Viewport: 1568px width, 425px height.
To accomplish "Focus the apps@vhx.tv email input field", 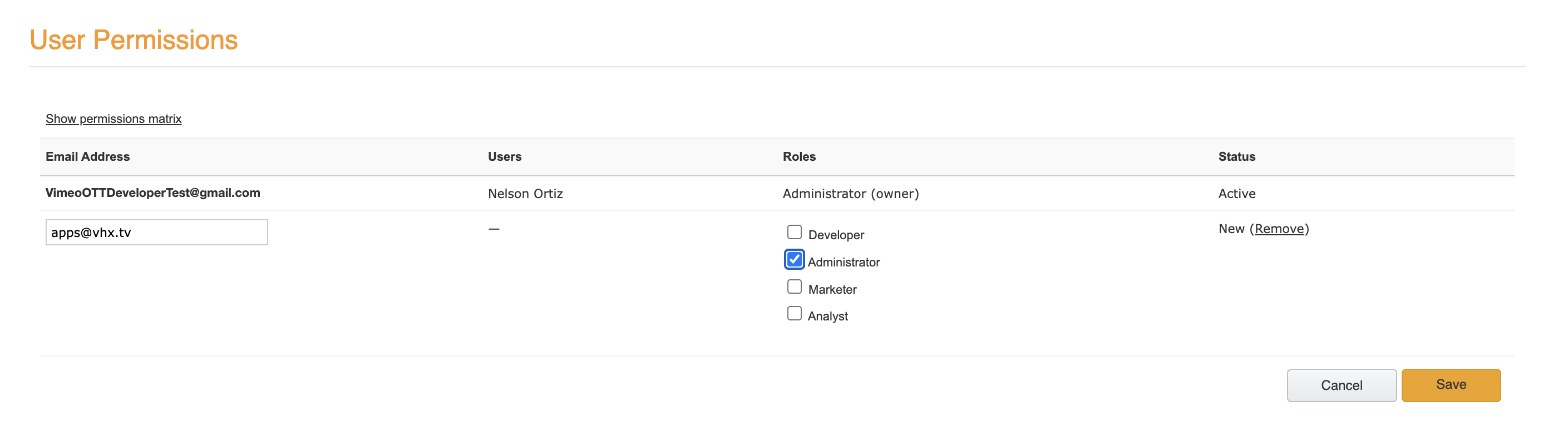I will click(x=156, y=233).
